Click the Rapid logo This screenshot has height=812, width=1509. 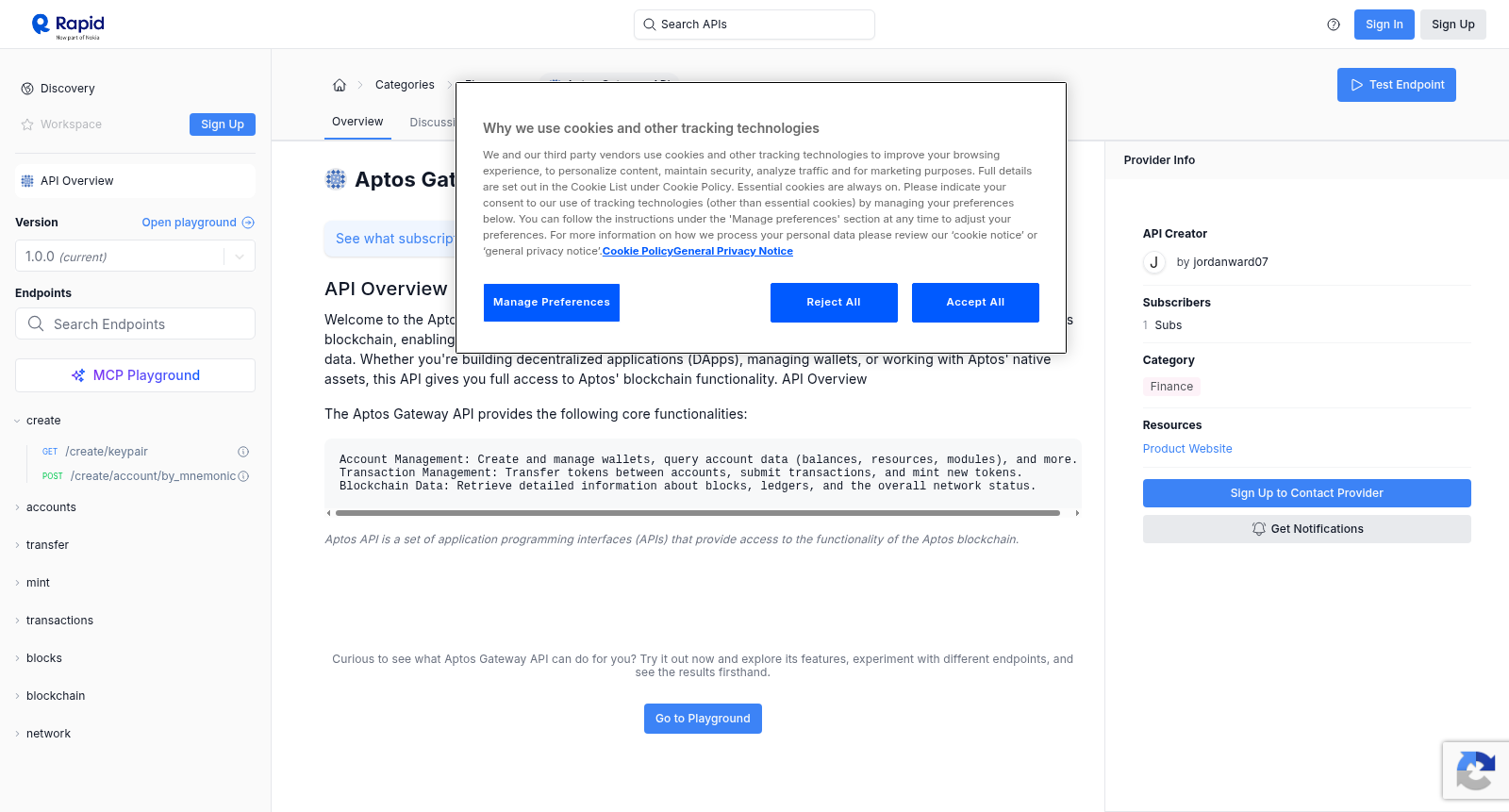68,25
